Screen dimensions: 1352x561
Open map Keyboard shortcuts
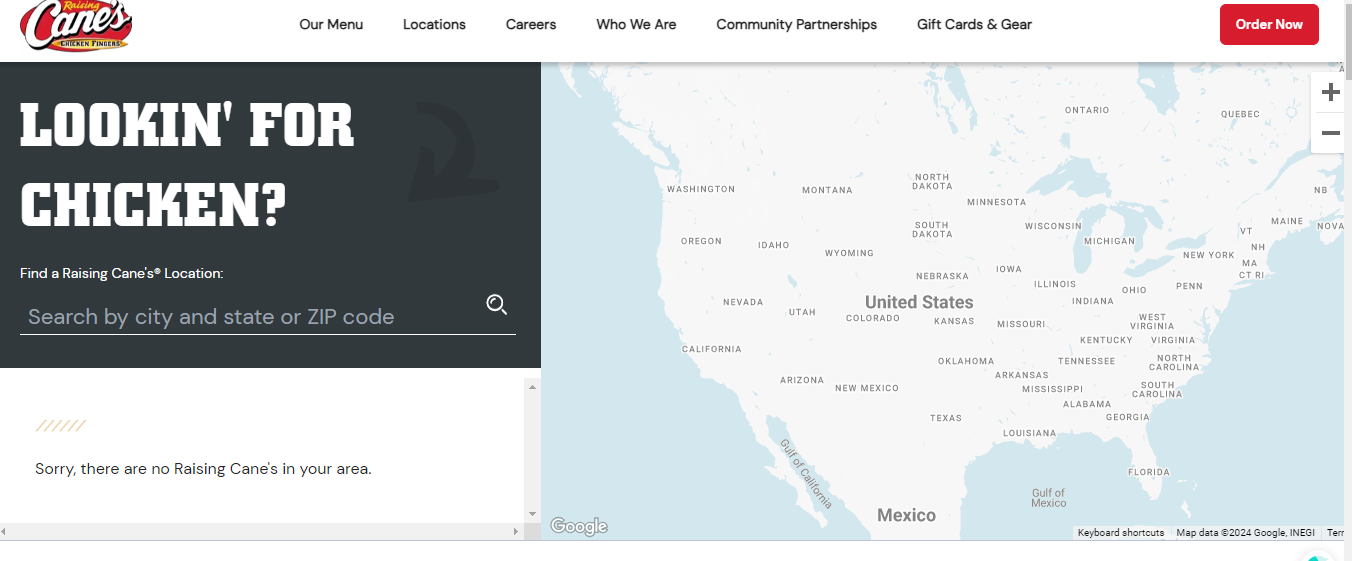[1120, 533]
